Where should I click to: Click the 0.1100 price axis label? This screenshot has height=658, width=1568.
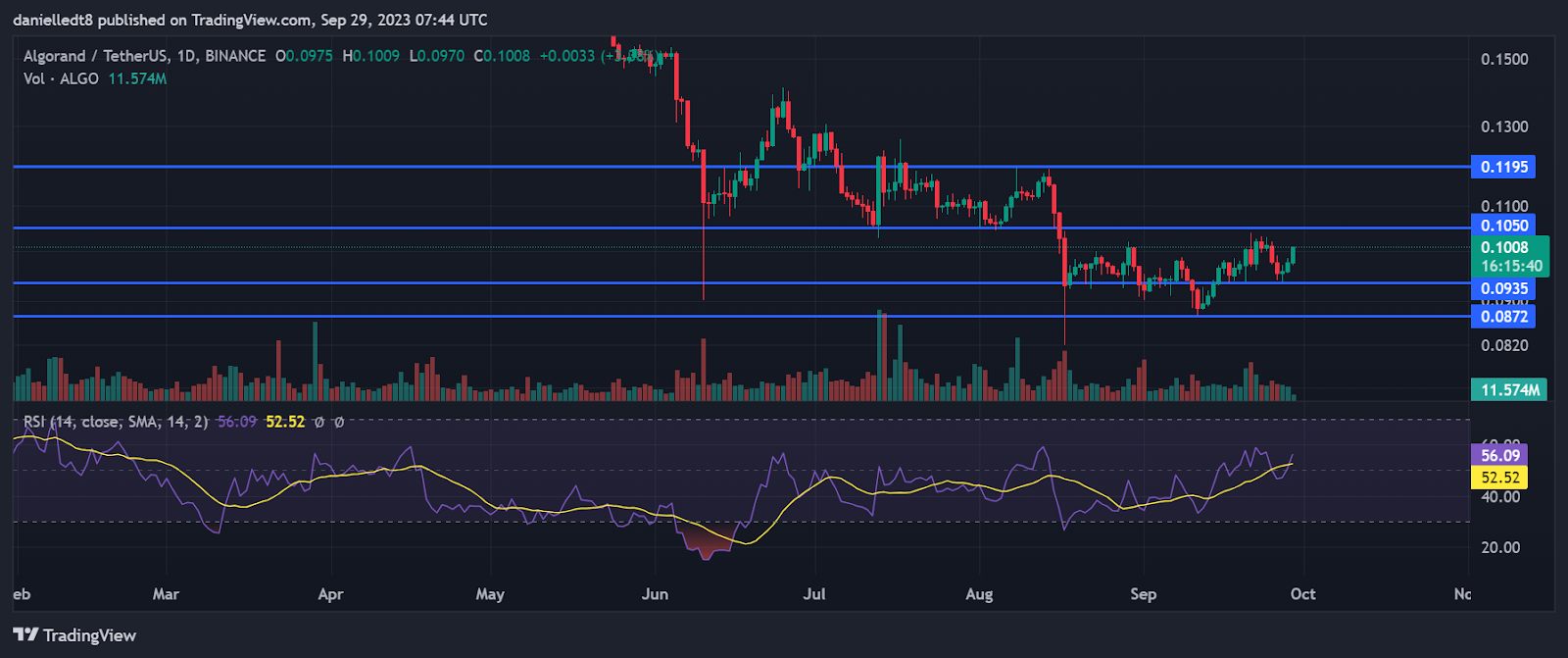1504,206
